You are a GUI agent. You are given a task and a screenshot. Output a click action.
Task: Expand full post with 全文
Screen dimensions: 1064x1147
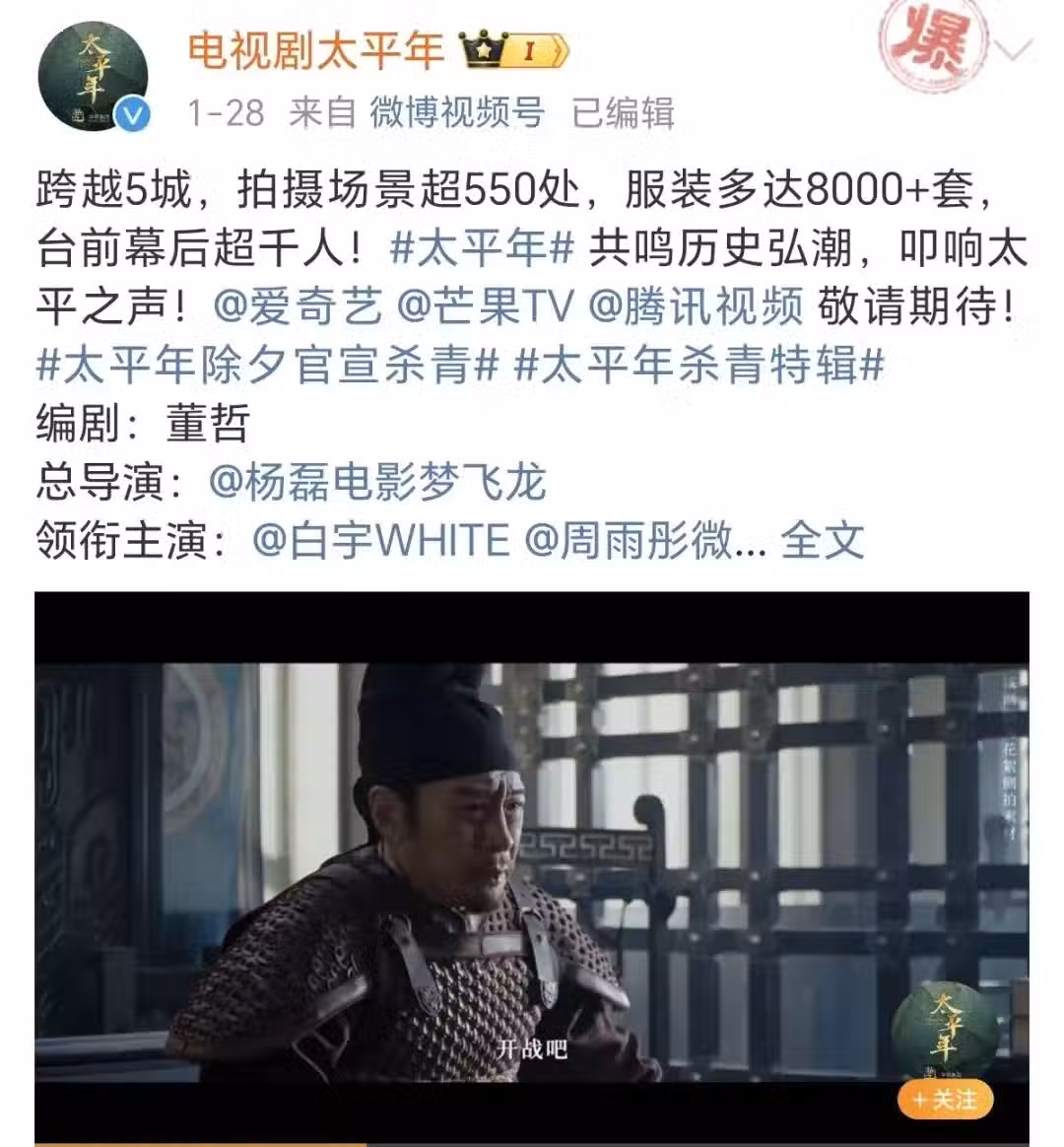[823, 541]
